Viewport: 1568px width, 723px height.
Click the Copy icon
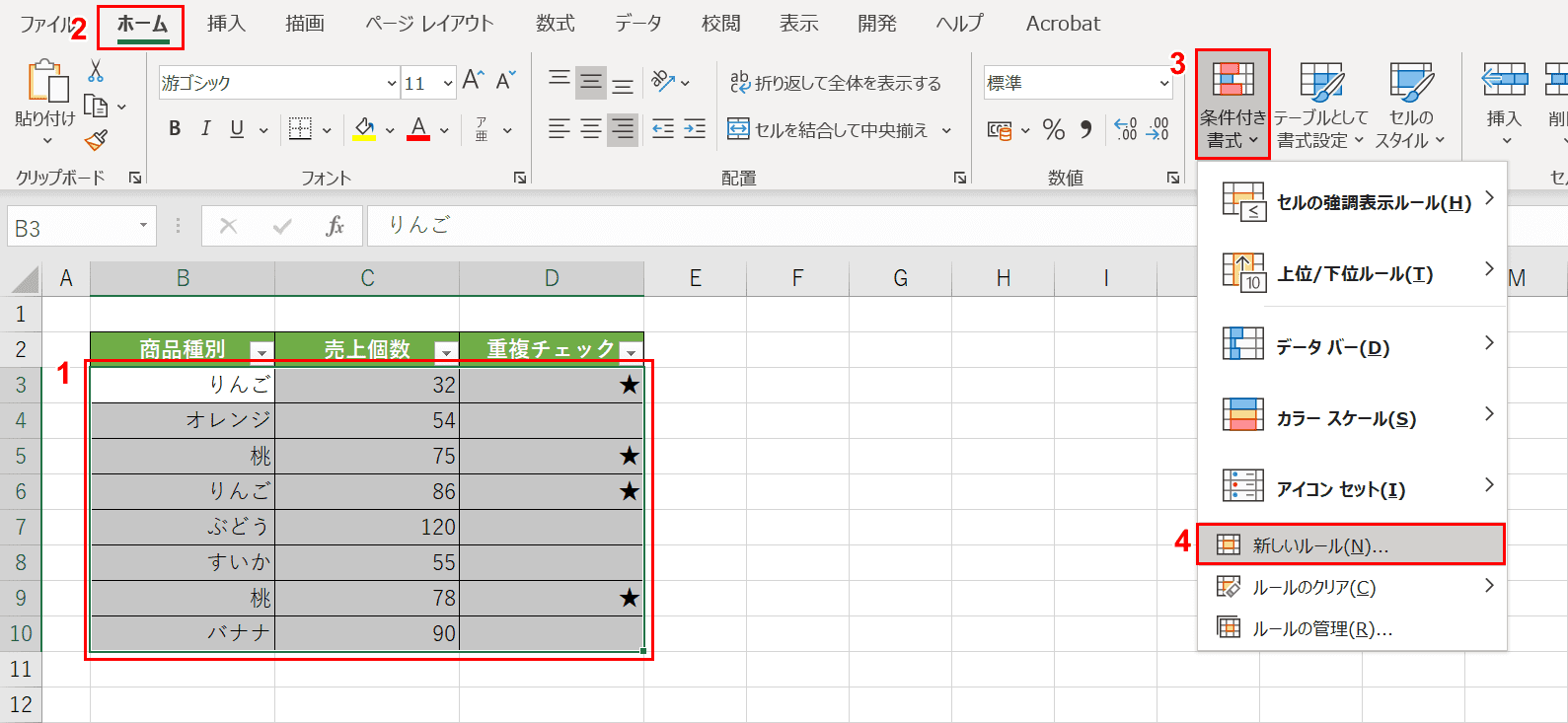96,106
